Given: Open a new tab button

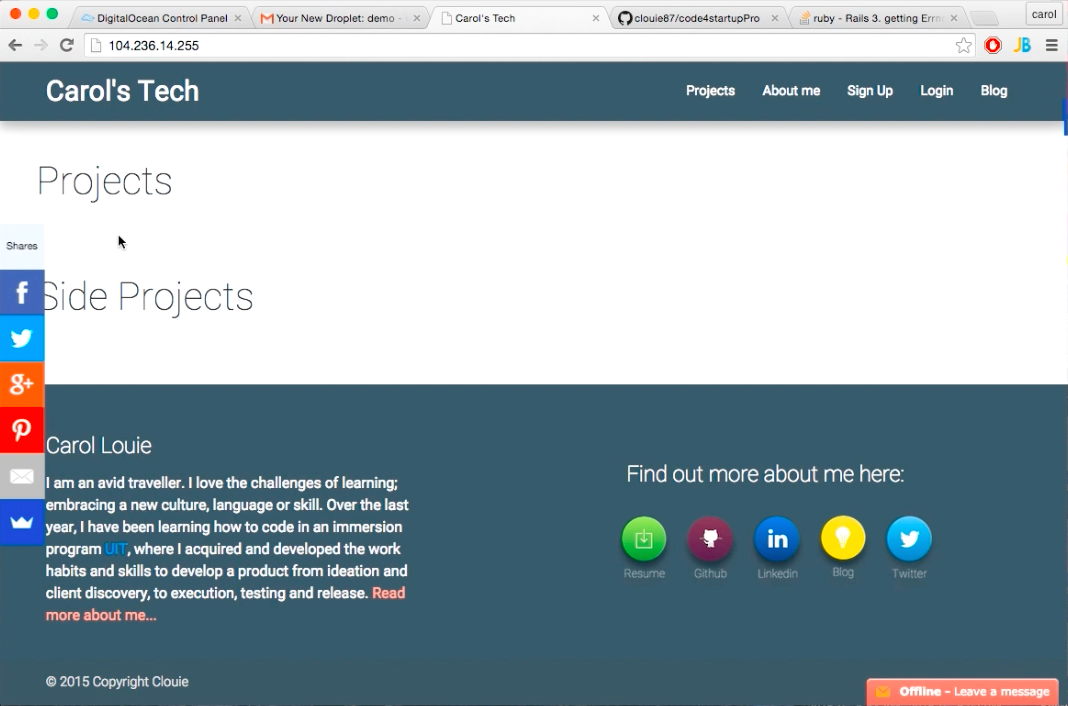Looking at the screenshot, I should (x=983, y=18).
